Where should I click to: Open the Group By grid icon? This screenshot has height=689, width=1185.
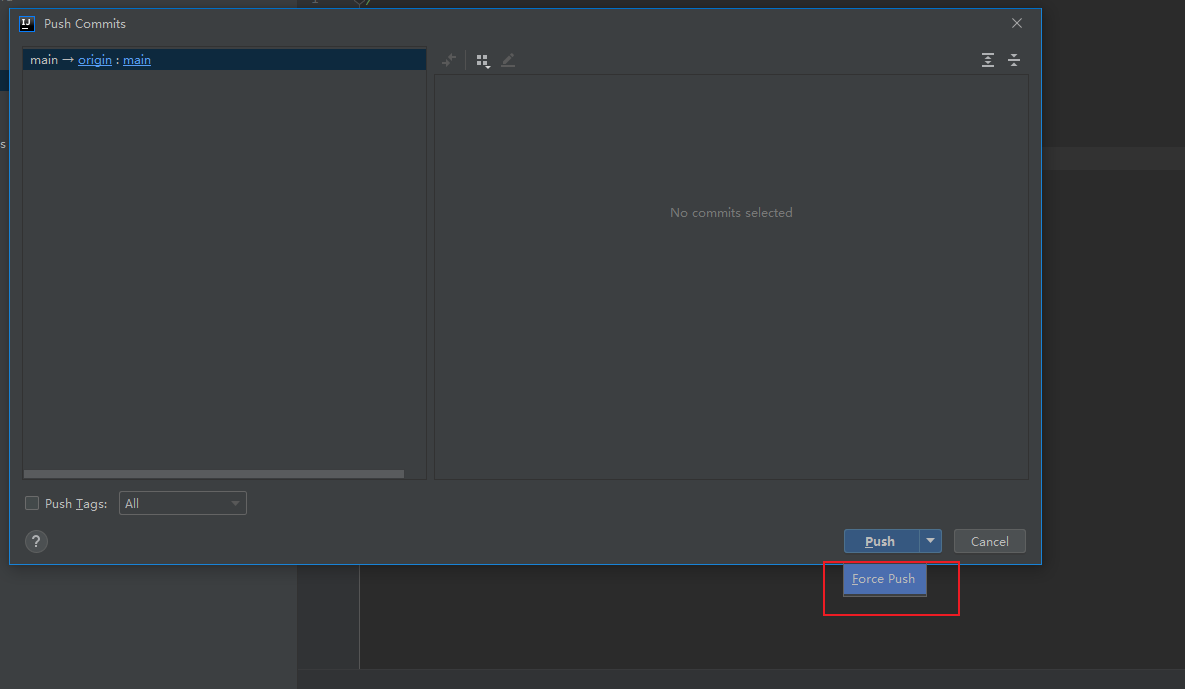[483, 60]
